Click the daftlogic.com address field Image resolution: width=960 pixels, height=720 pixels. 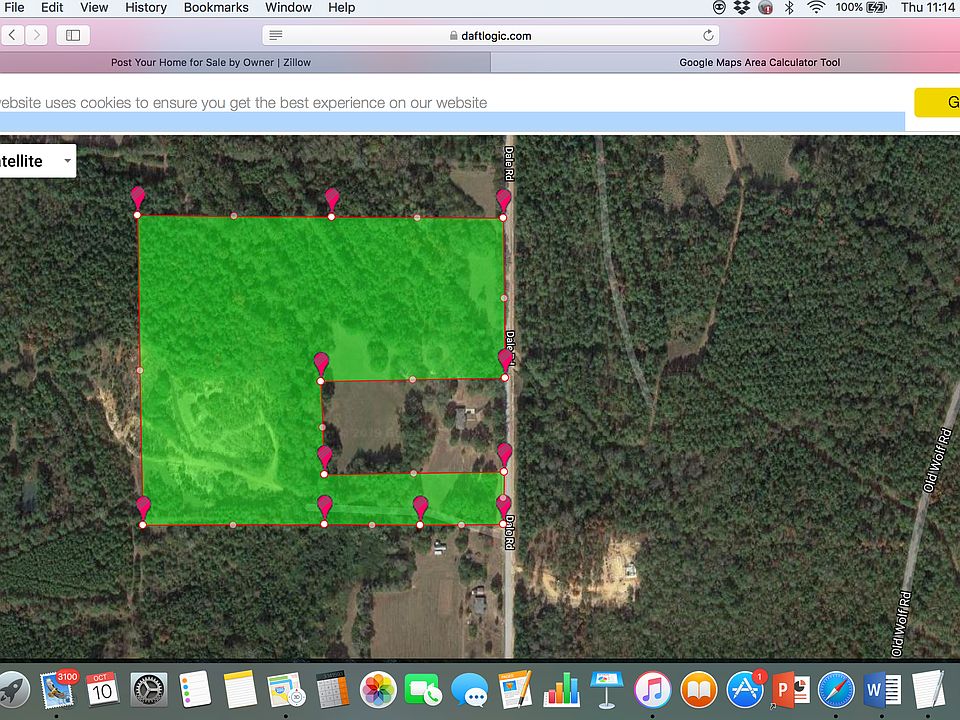(x=490, y=36)
